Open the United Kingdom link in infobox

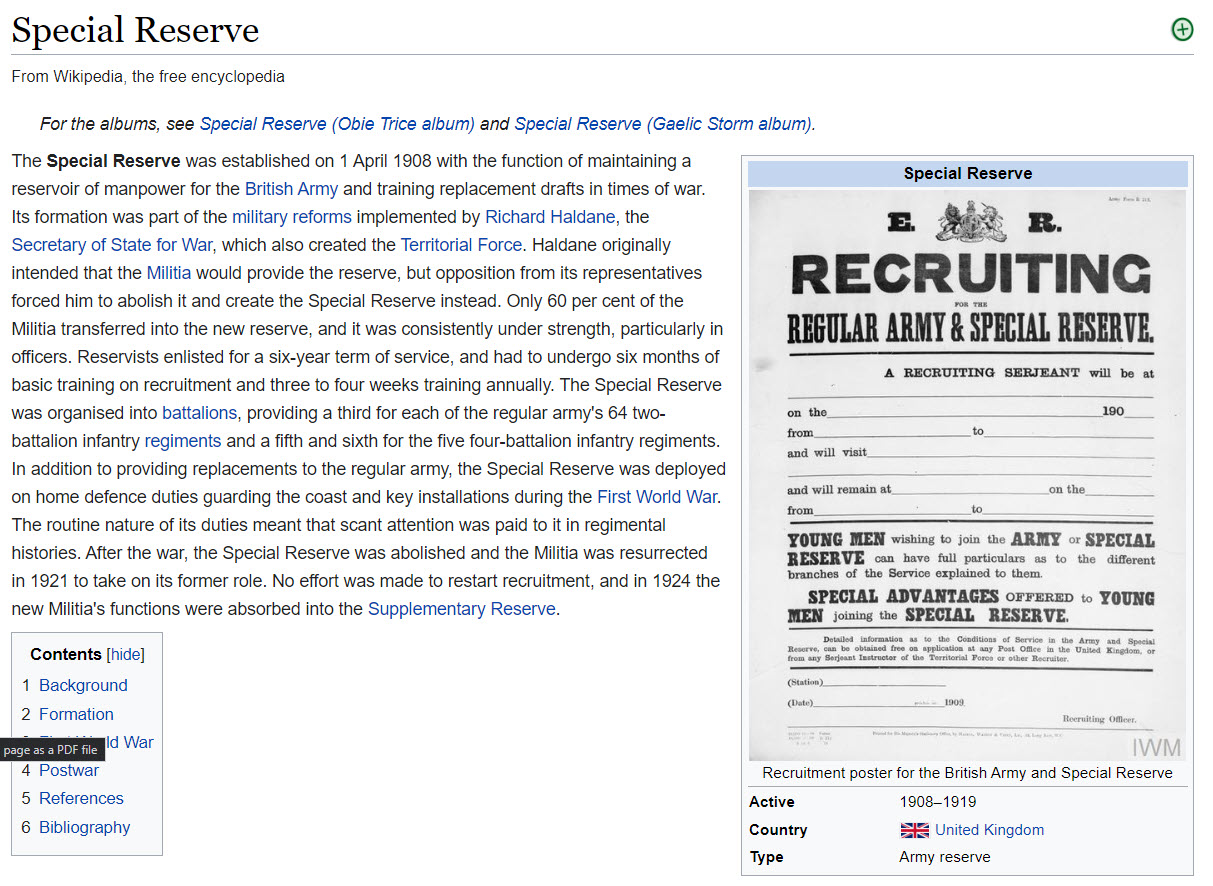989,830
